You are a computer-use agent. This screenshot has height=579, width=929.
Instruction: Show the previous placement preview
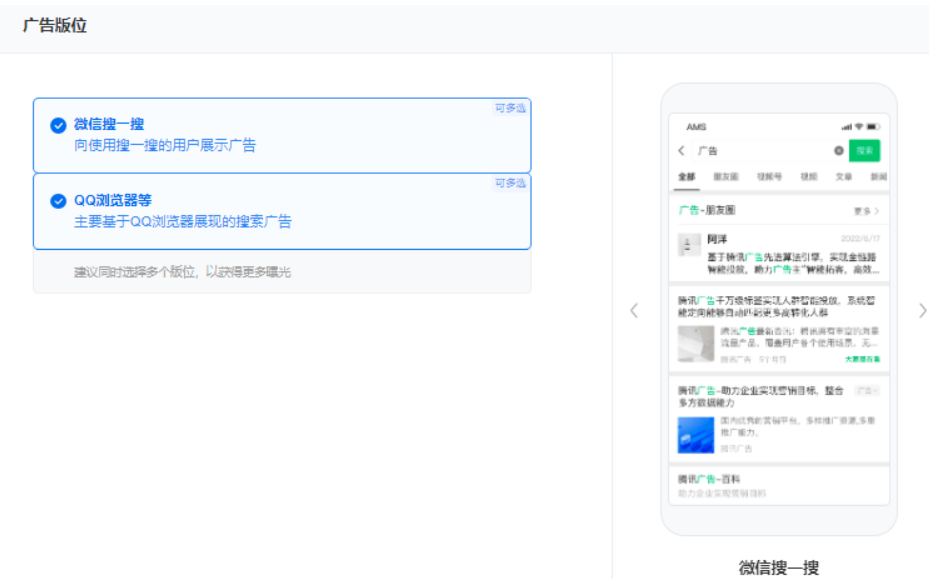pyautogui.click(x=634, y=311)
